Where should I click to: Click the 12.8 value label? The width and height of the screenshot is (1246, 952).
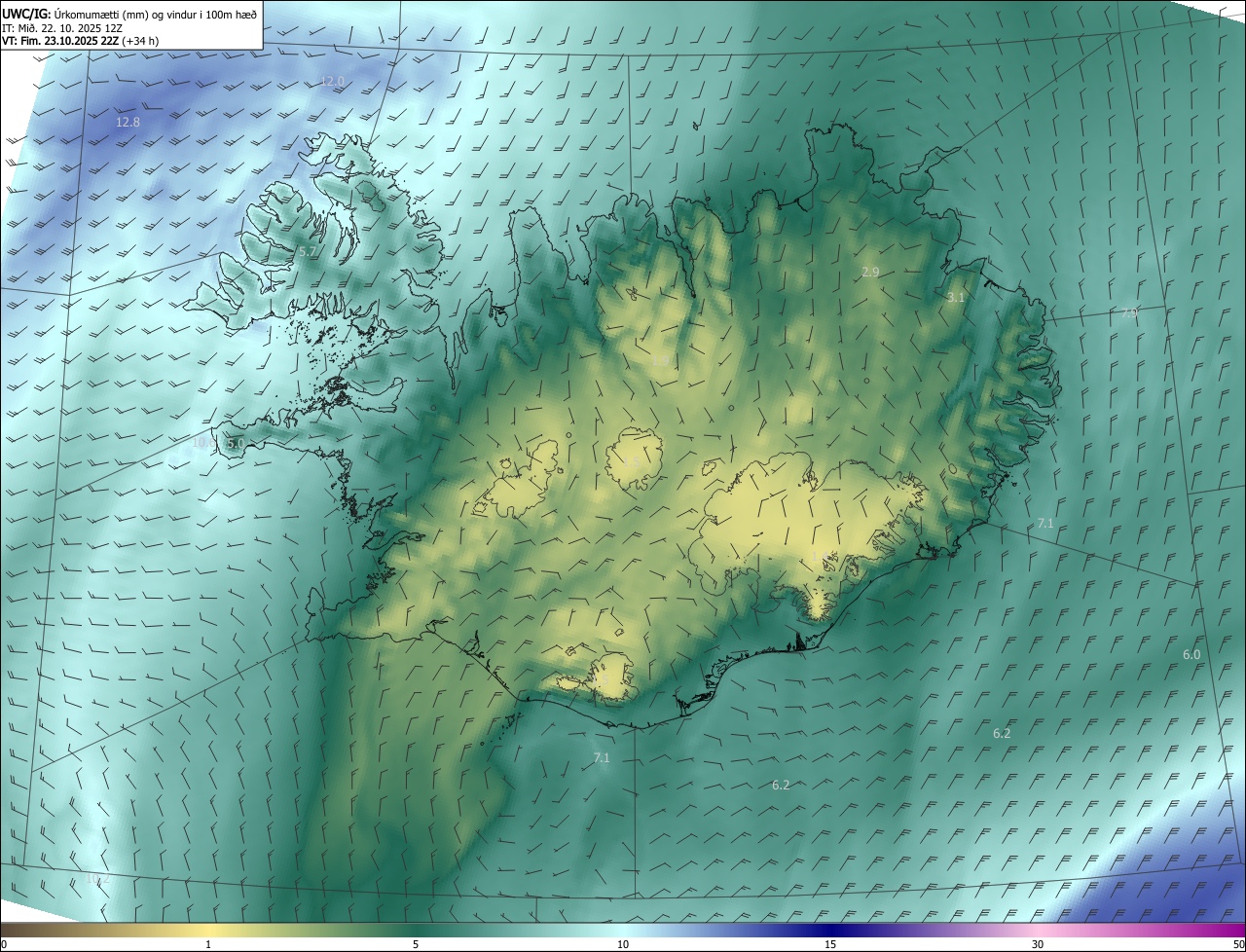coord(128,123)
